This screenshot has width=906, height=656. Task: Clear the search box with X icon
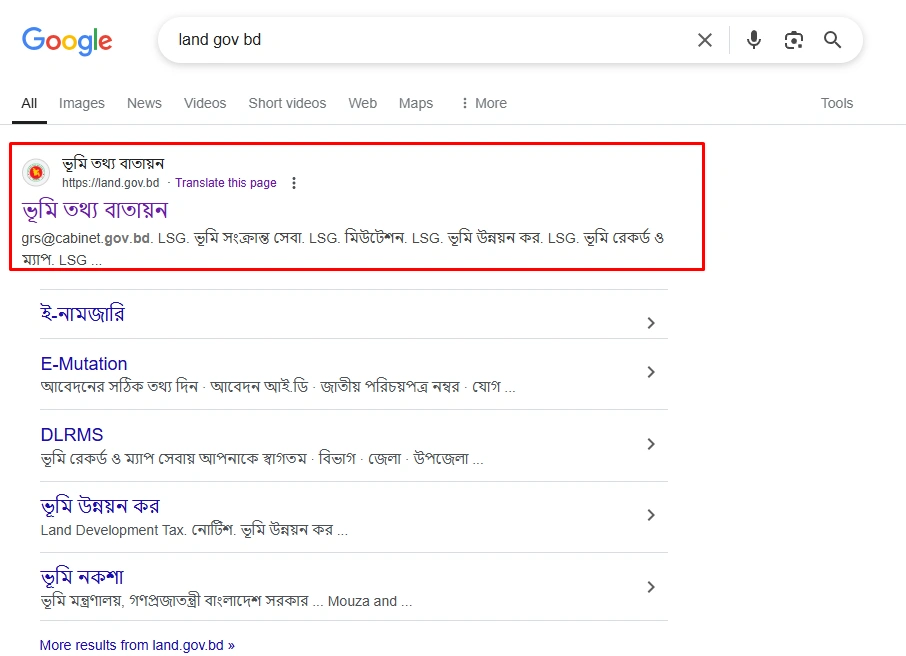click(704, 40)
